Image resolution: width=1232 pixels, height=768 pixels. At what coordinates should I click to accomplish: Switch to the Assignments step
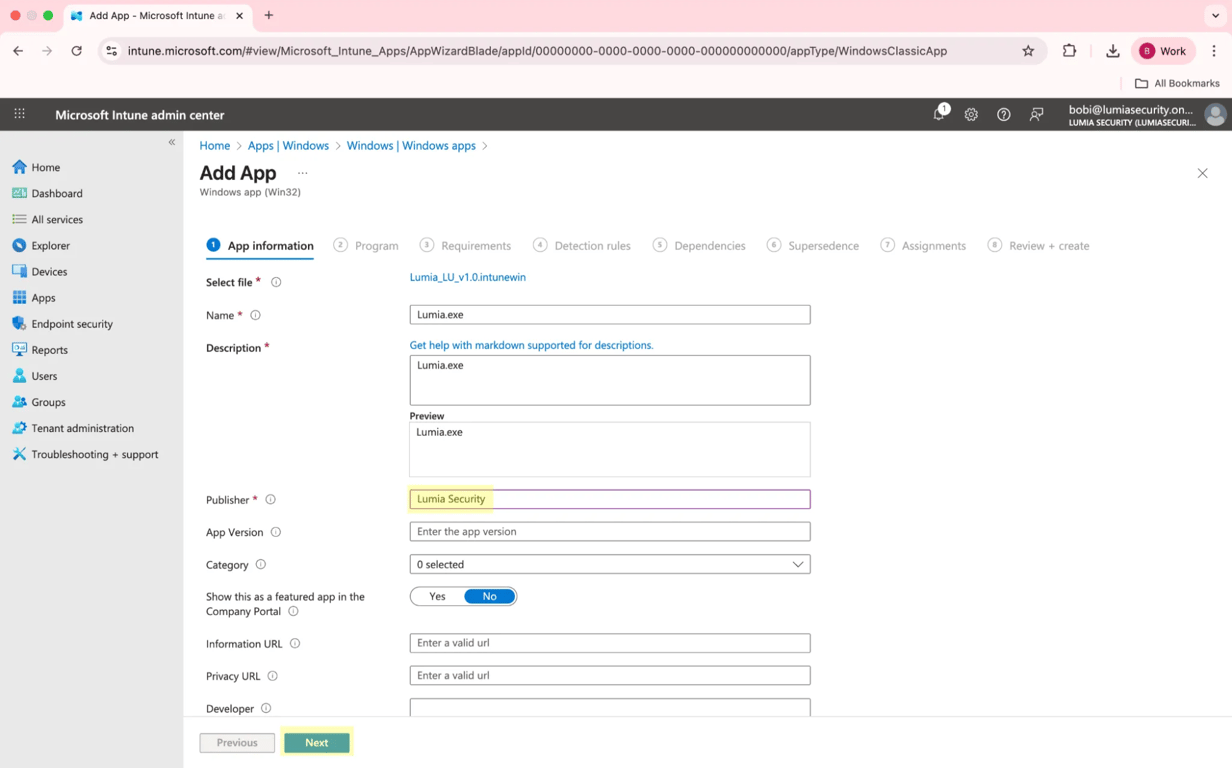pos(923,245)
